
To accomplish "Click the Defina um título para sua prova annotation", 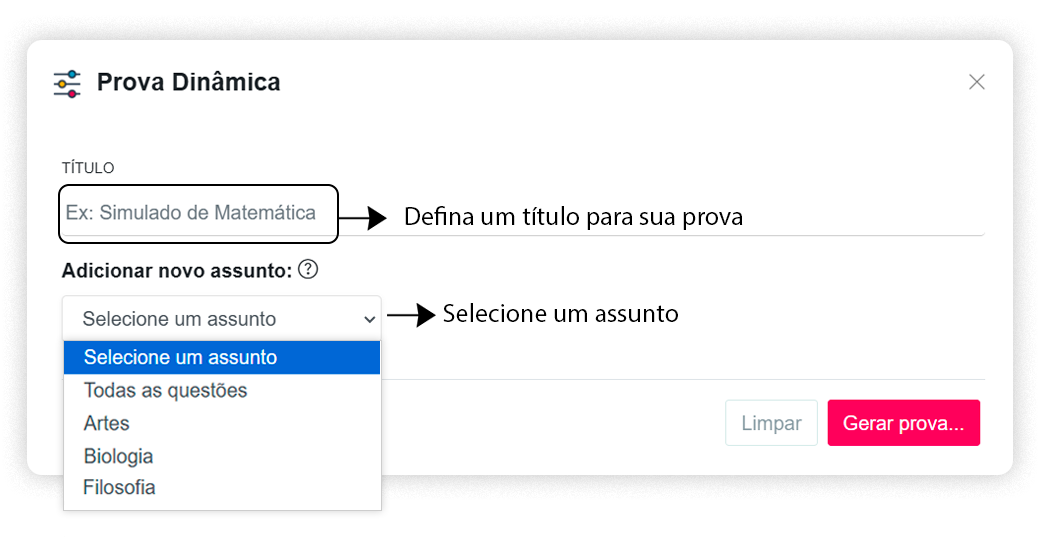I will tap(573, 217).
